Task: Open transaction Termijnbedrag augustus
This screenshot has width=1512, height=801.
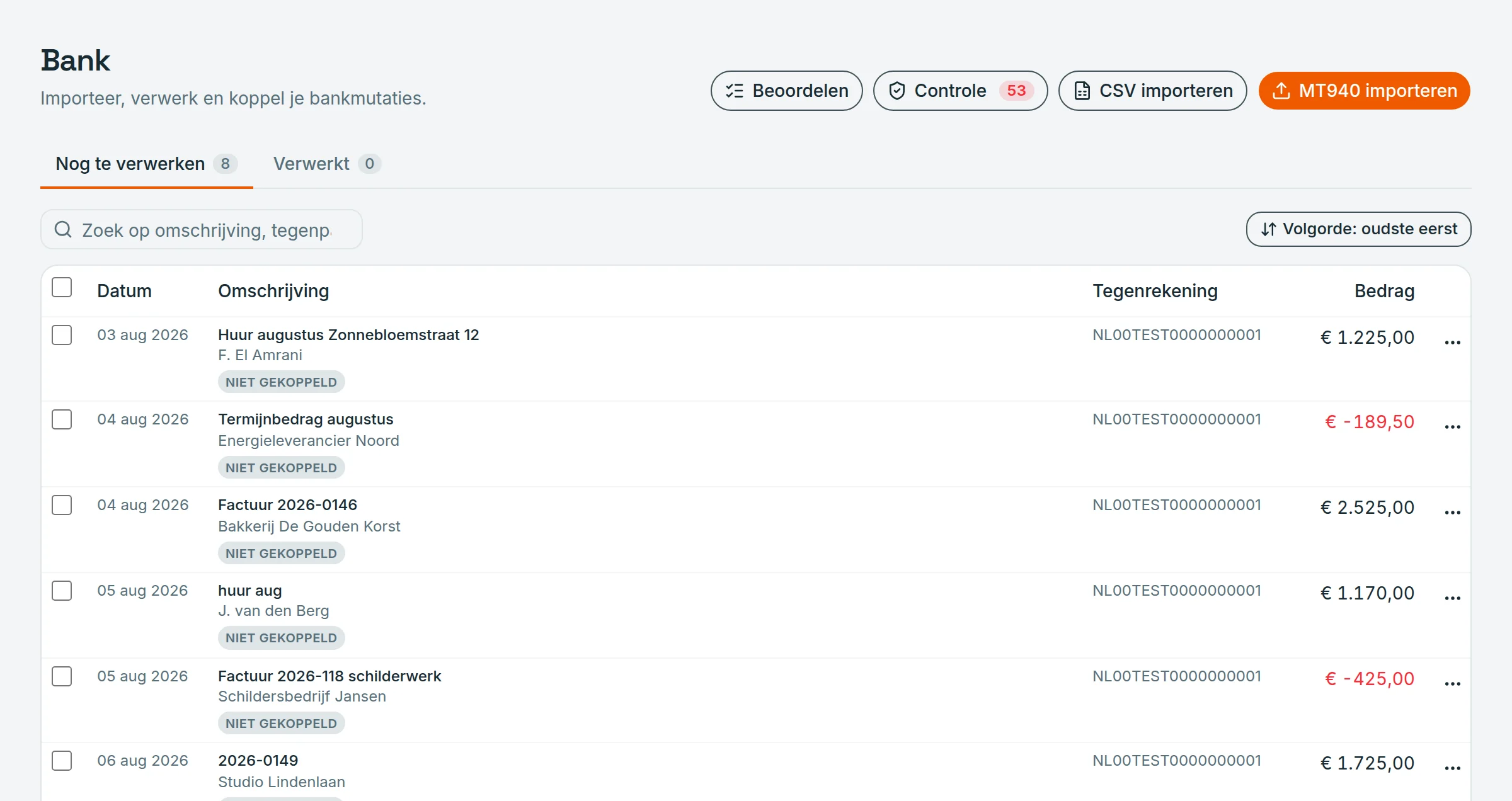Action: coord(306,419)
